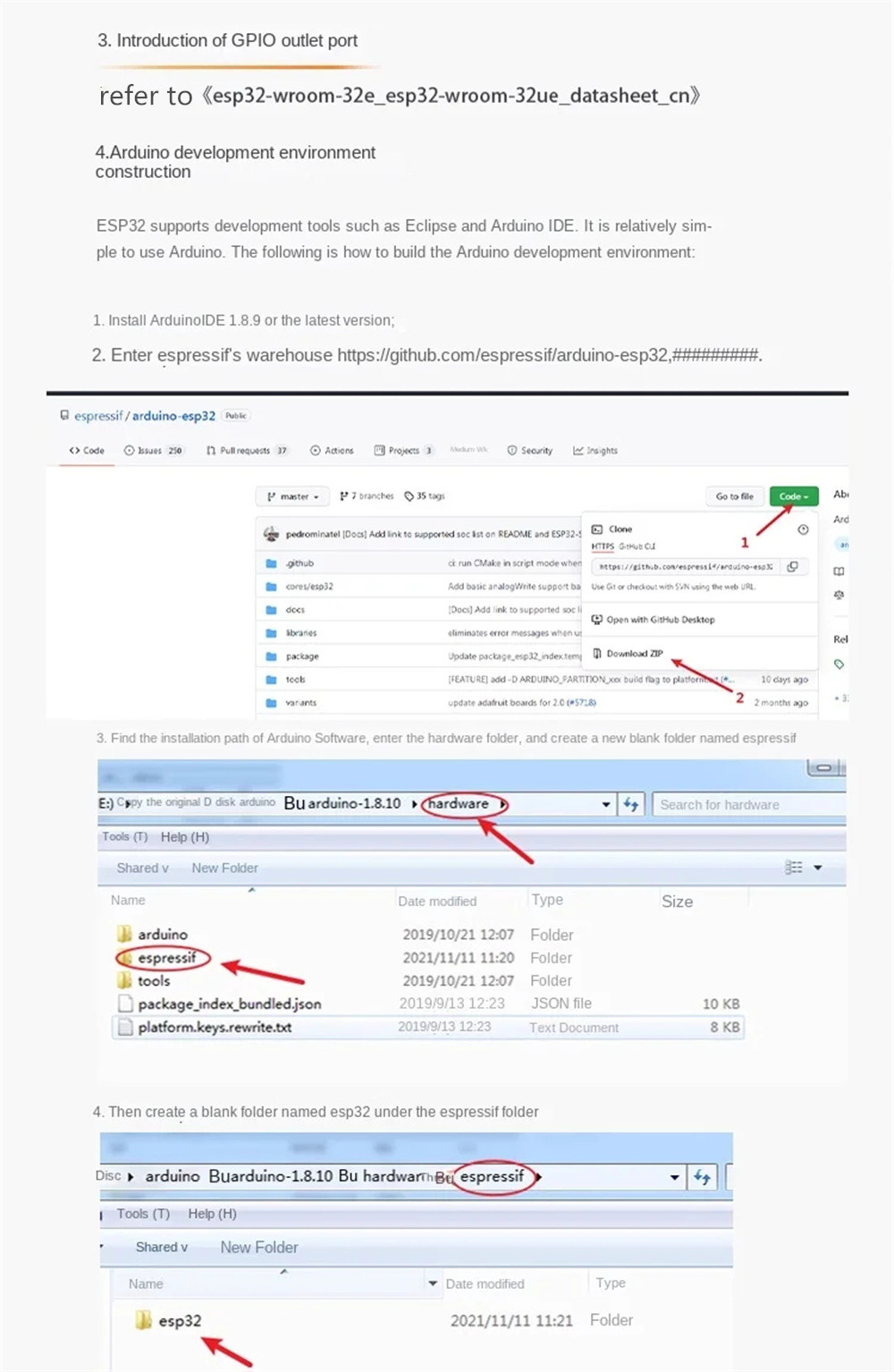This screenshot has height=1372, width=894.
Task: Expand the breadcrumb arrow after hardware
Action: tap(503, 804)
